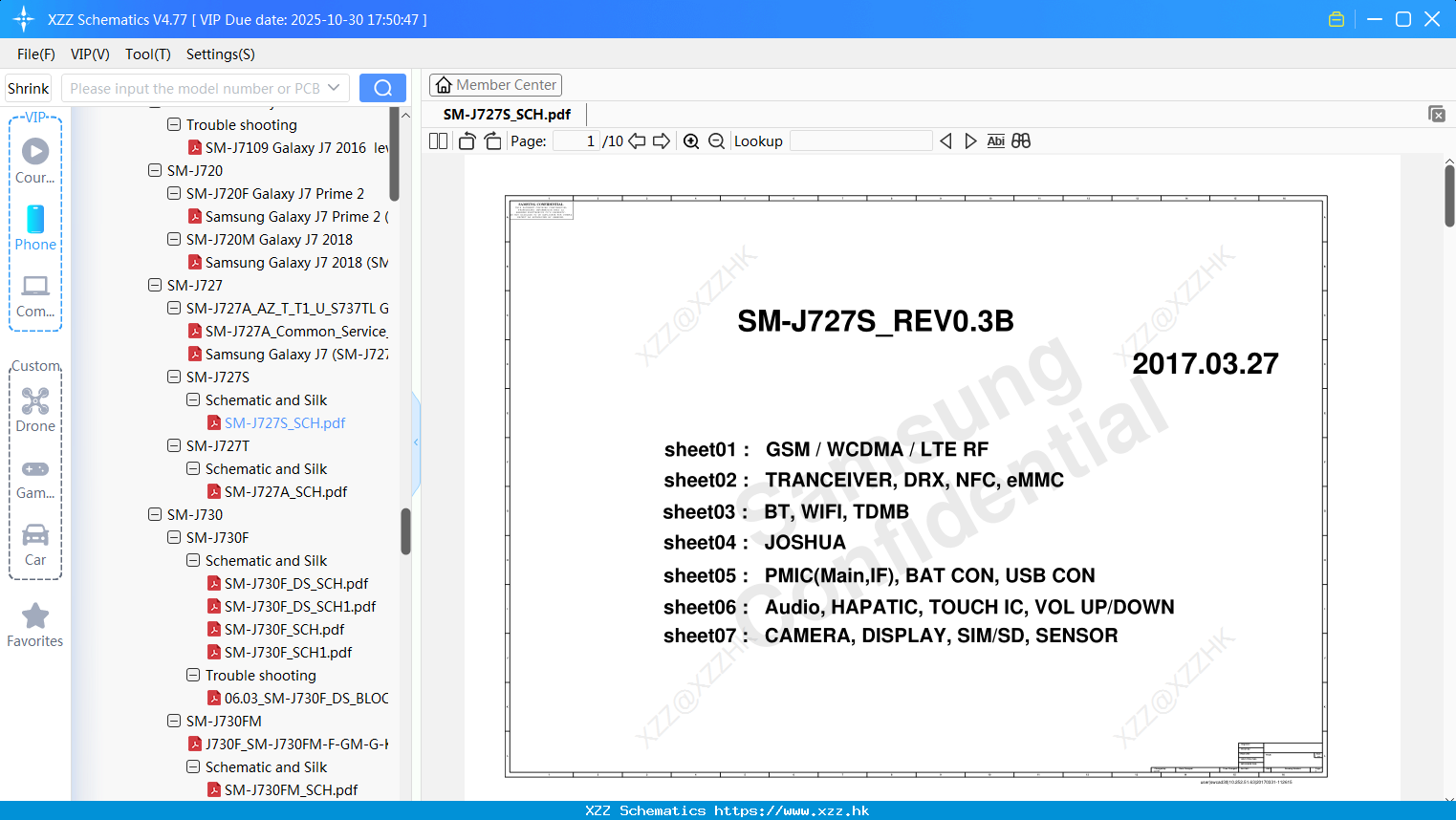Open SM-J730F_DS_SCH1.pdf file
The image size is (1456, 820).
tap(292, 607)
